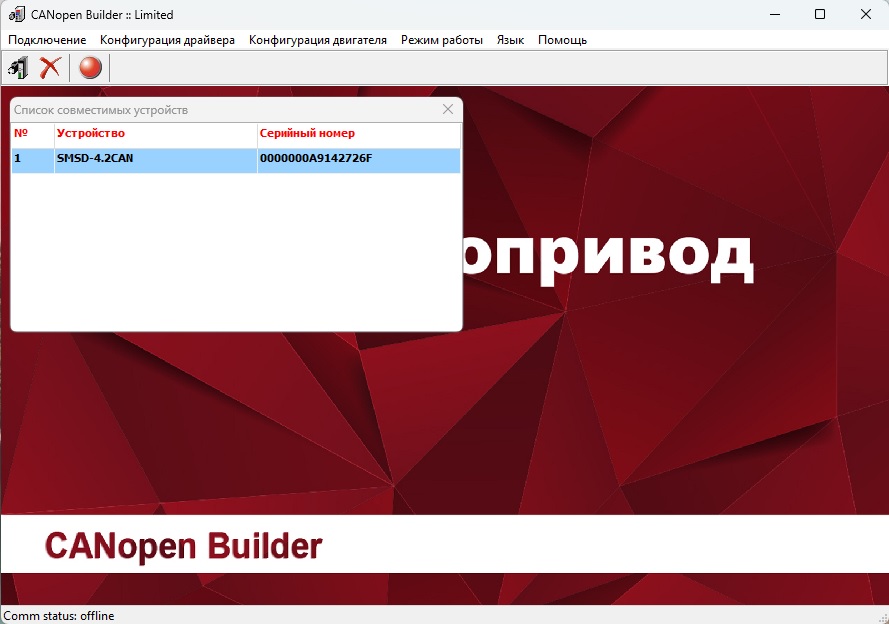
Task: Close the Список совместимых устройств panel
Action: pyautogui.click(x=448, y=109)
